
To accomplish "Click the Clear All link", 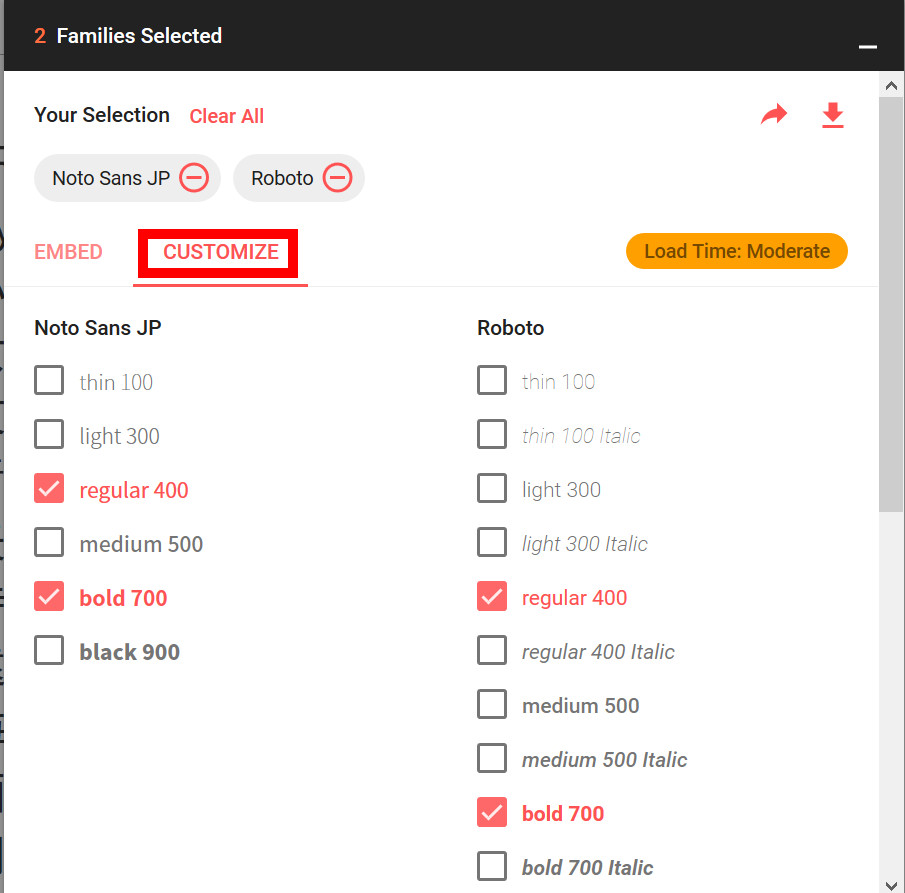I will (x=227, y=116).
